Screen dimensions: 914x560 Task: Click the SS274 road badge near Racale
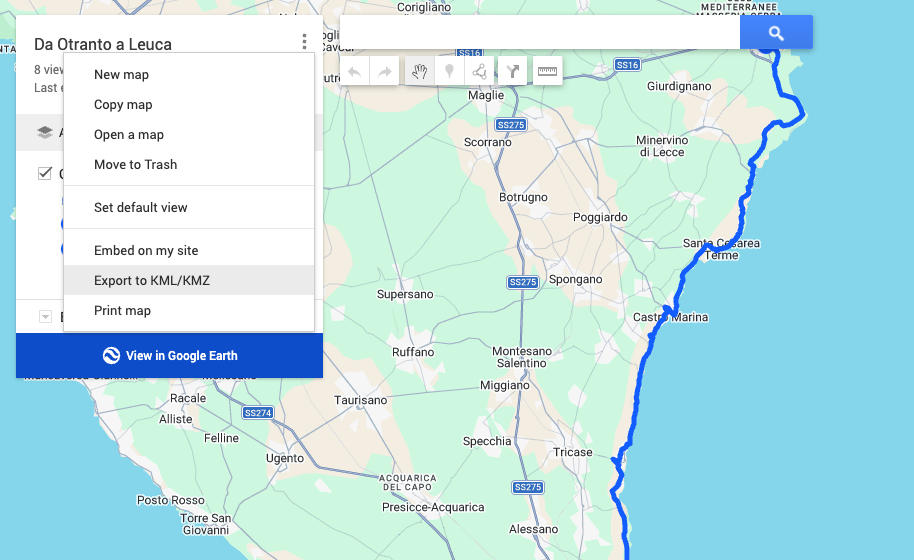258,413
